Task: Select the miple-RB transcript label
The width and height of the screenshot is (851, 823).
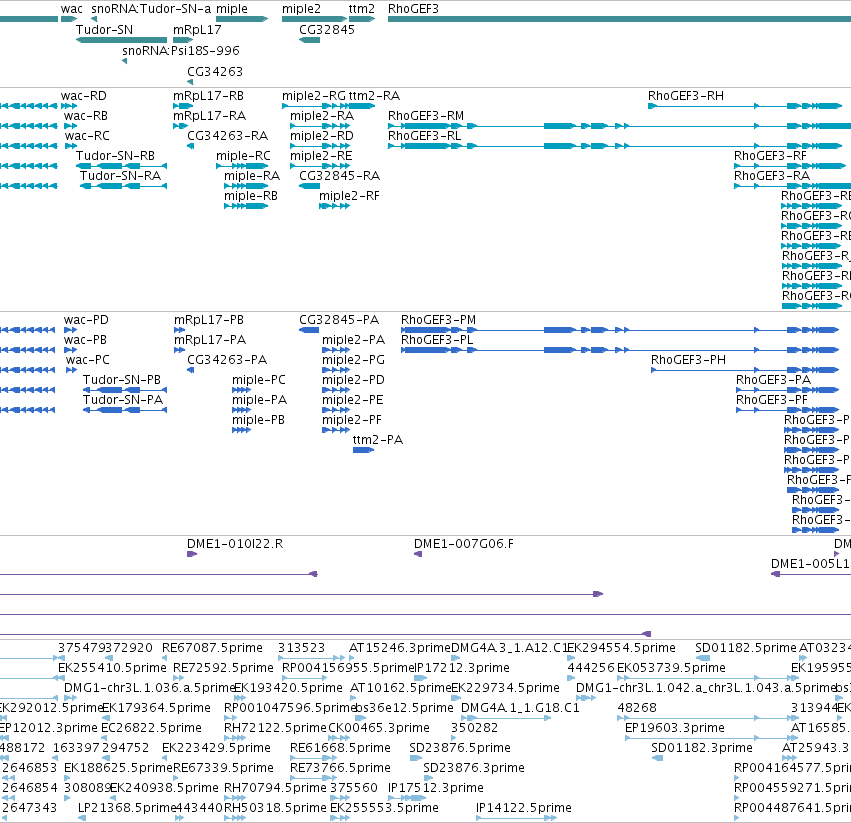Action: 251,196
